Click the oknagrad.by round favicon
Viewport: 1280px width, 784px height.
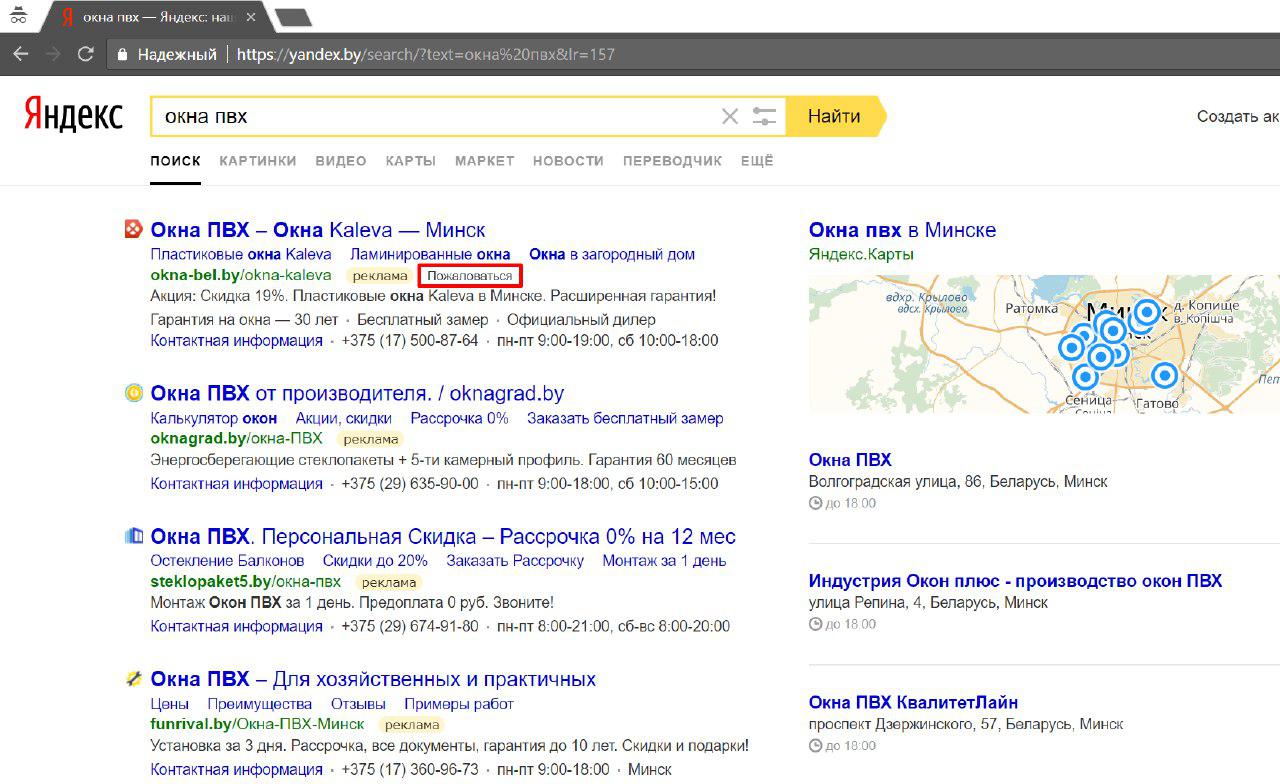133,393
